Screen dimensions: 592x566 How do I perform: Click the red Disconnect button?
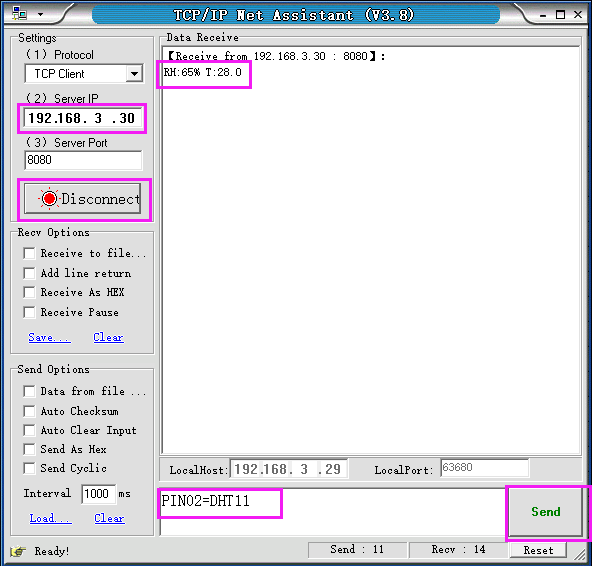click(x=83, y=199)
